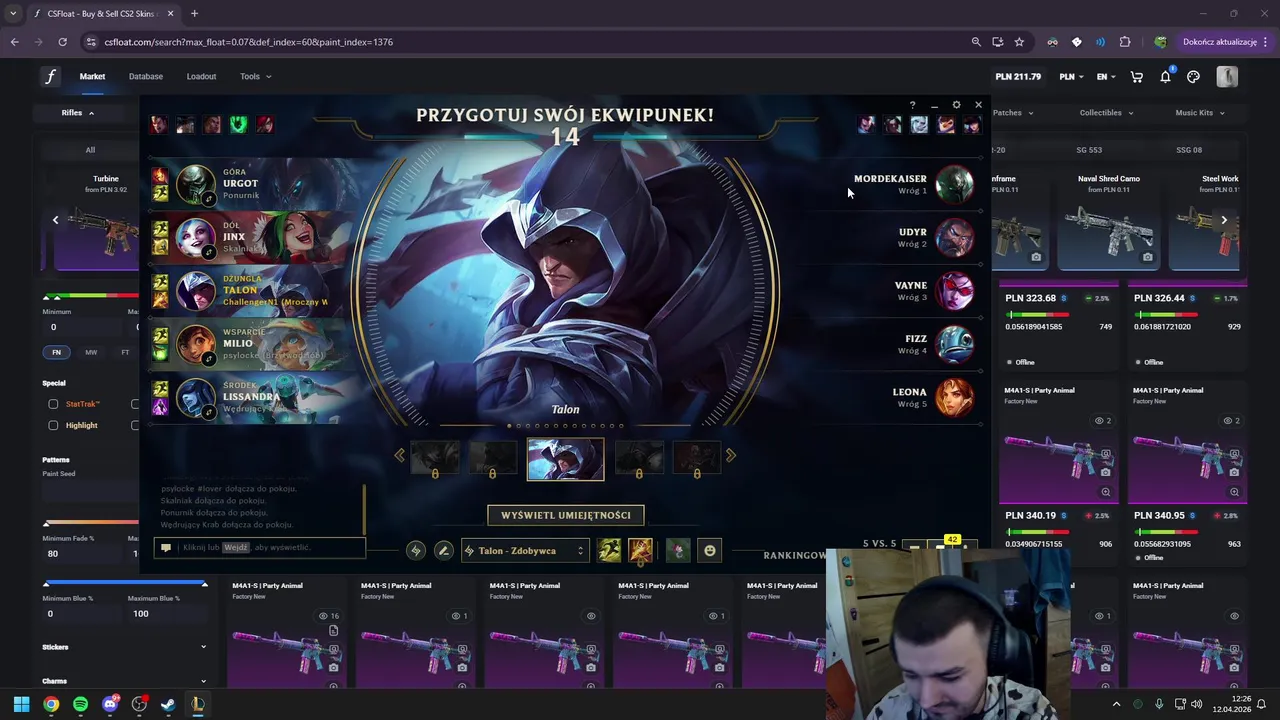The width and height of the screenshot is (1280, 720).
Task: Open the PLN currency dropdown
Action: (x=1071, y=77)
